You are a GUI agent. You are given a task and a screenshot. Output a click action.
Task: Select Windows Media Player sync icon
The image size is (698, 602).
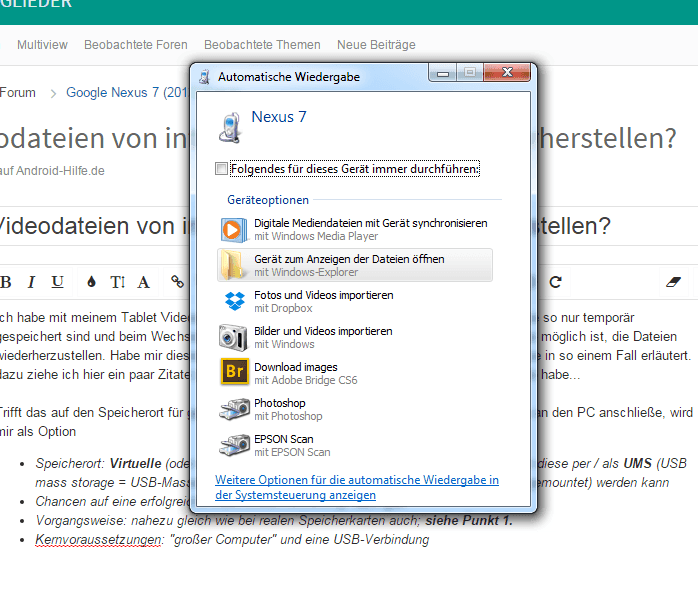(x=234, y=230)
